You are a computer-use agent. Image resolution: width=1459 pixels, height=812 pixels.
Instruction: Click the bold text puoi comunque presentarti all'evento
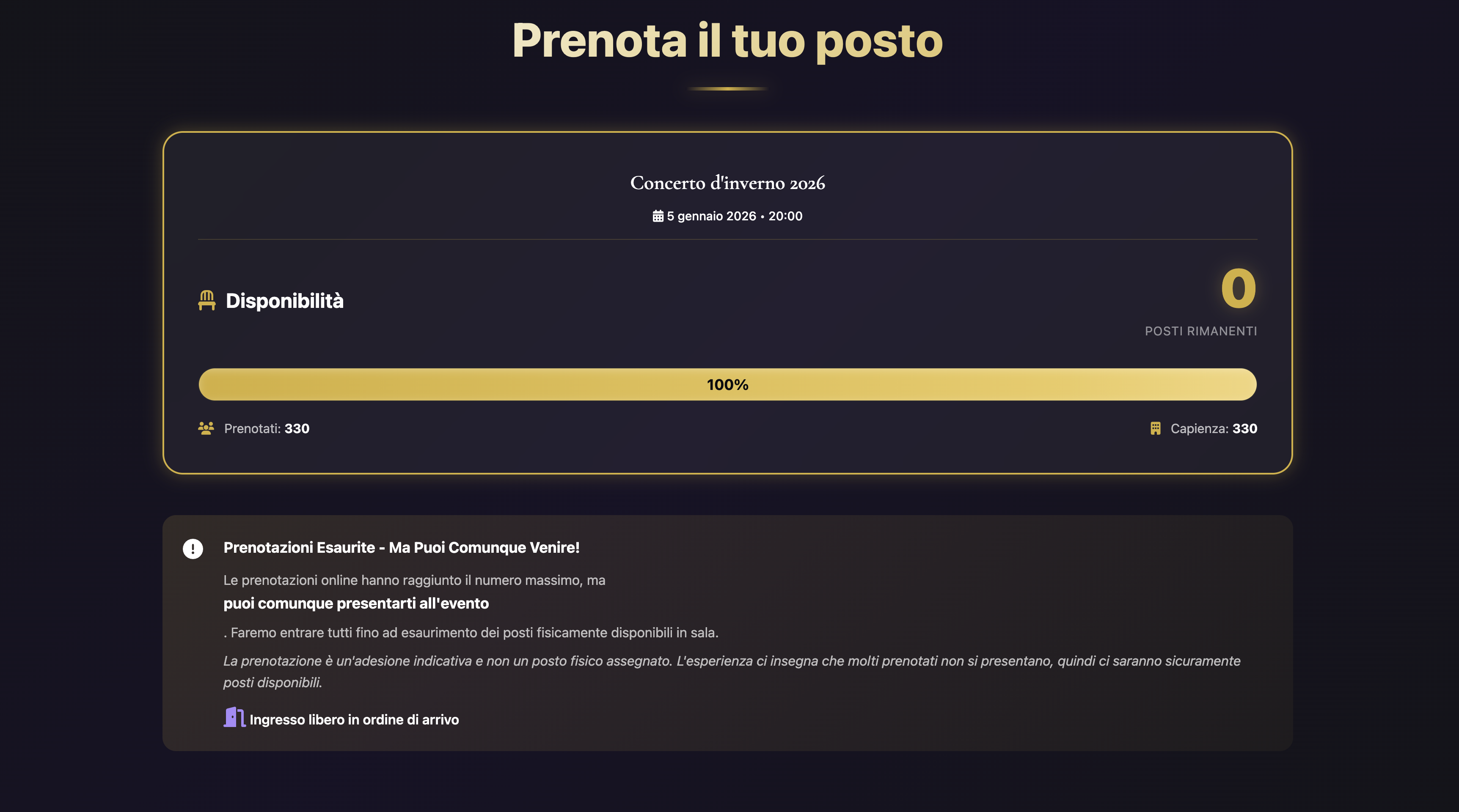click(x=356, y=604)
